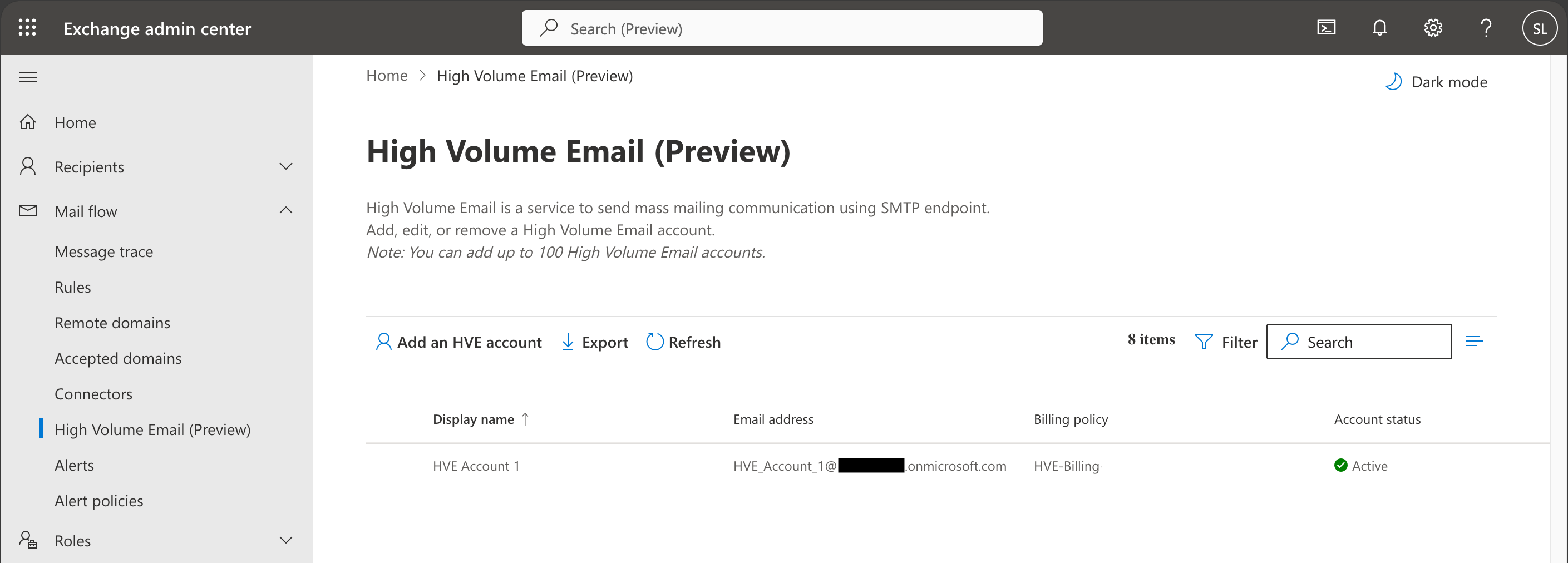Open notifications bell icon
This screenshot has height=563, width=1568.
point(1379,28)
